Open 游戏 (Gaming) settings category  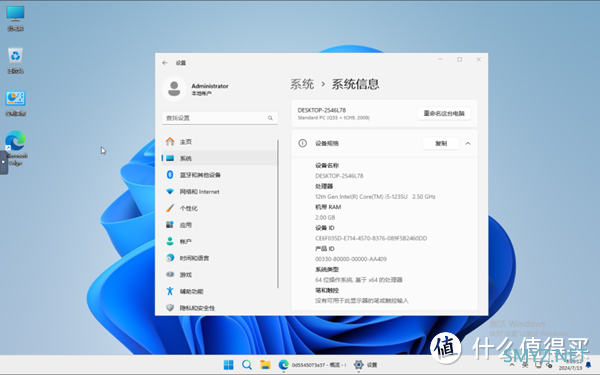220,274
